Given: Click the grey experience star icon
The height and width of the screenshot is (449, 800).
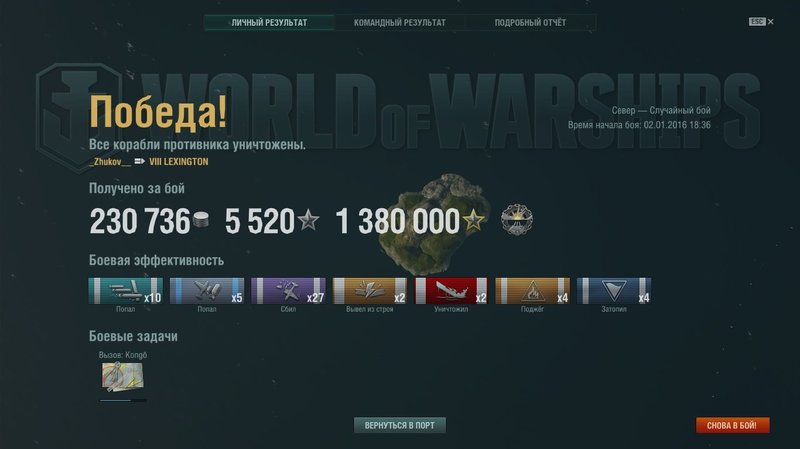Looking at the screenshot, I should (308, 220).
